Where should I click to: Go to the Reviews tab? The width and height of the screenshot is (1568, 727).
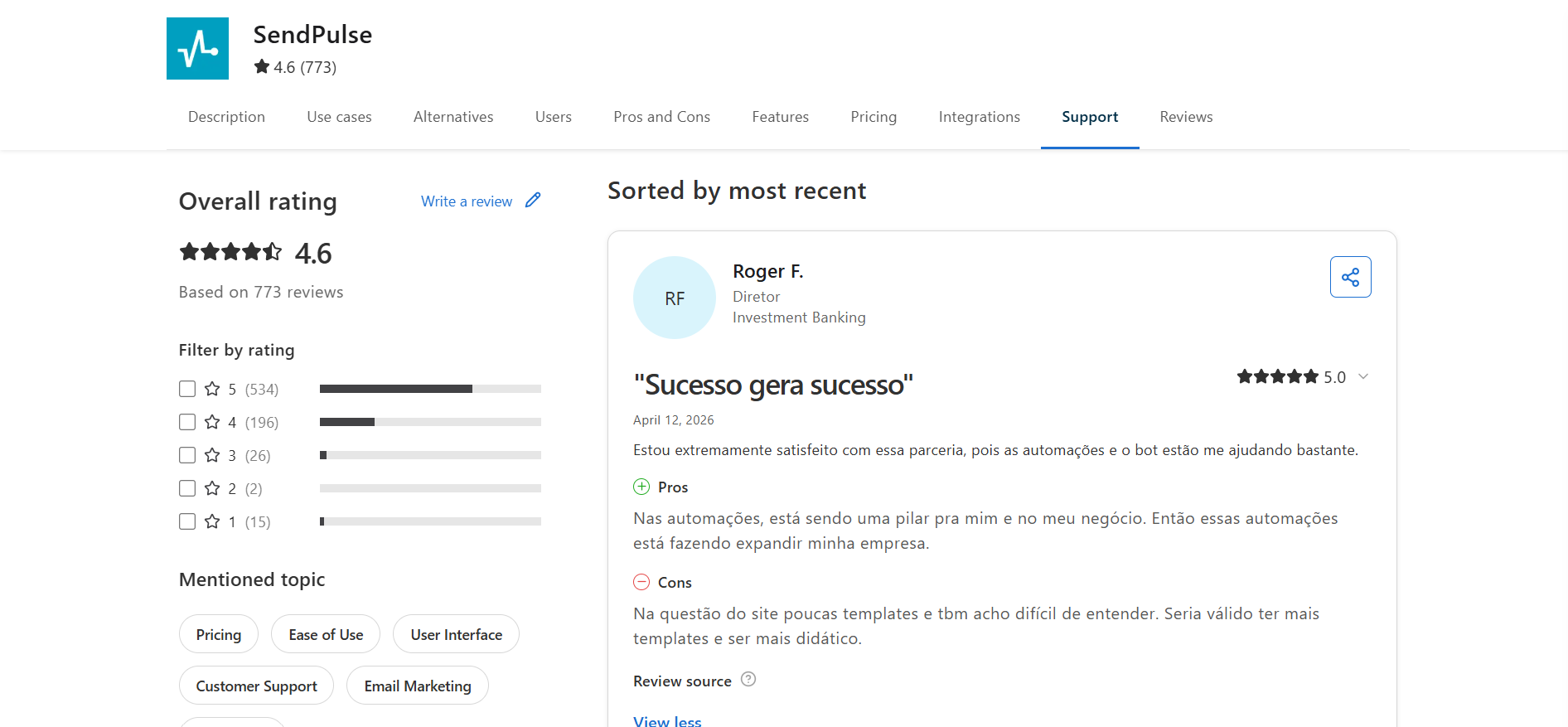click(x=1186, y=117)
